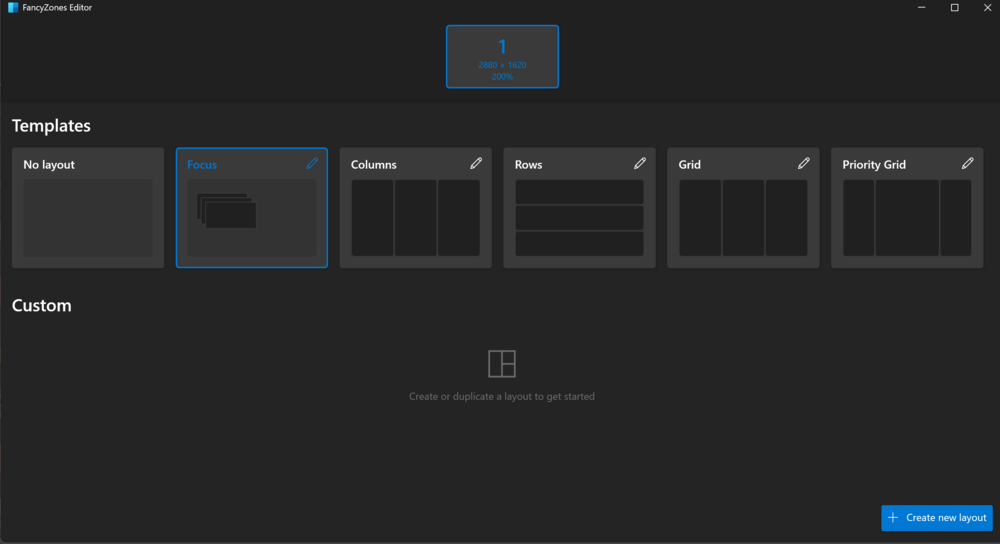1000x544 pixels.
Task: Select monitor 1 at 2880 × 1620
Action: tap(503, 57)
